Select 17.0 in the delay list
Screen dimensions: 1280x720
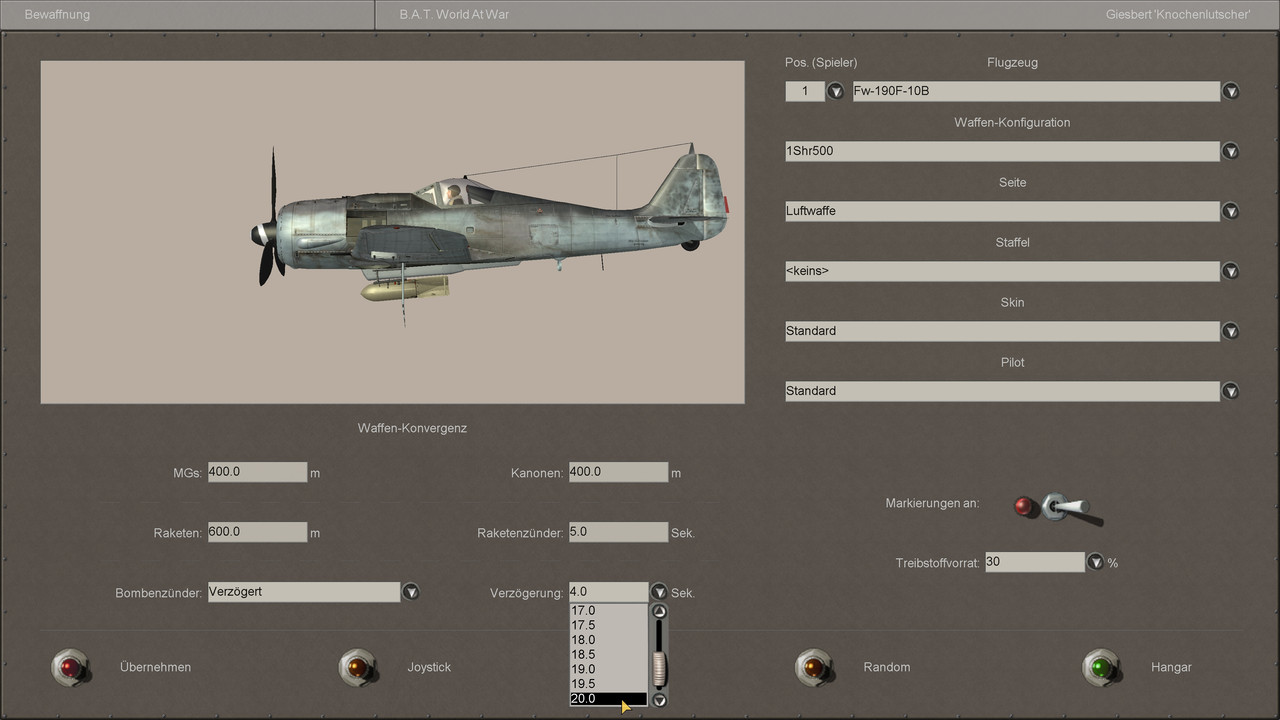tap(609, 610)
